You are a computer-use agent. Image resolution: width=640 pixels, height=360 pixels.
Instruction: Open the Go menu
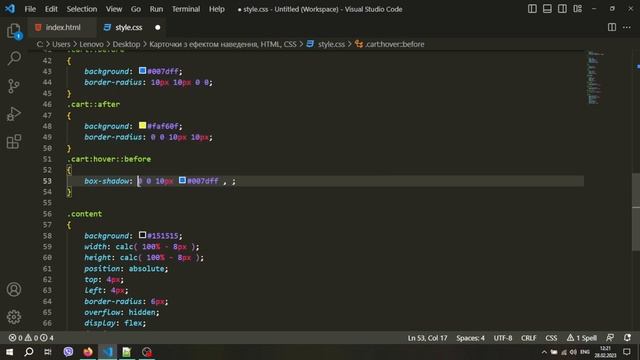coord(136,9)
